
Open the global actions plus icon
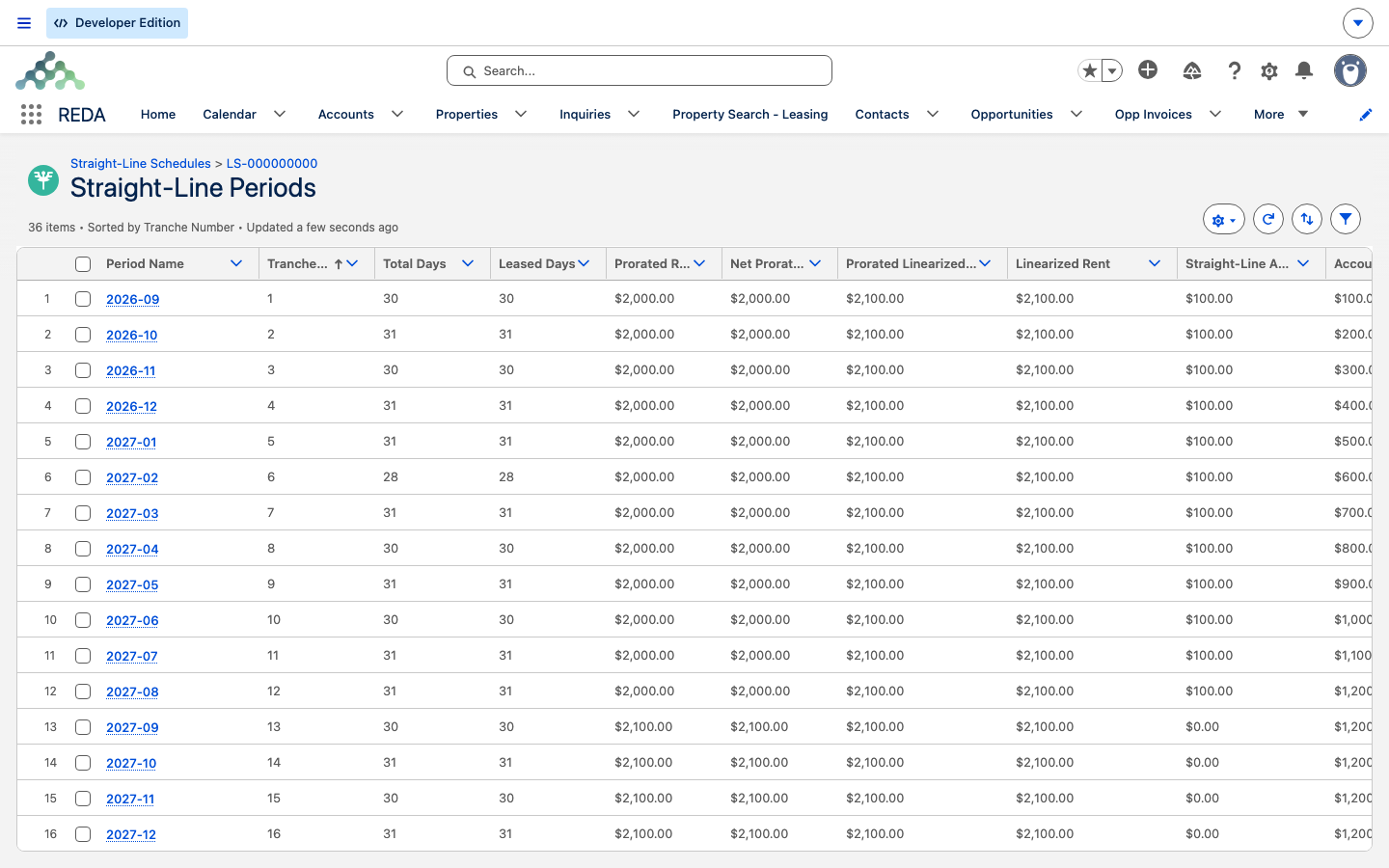pos(1148,69)
